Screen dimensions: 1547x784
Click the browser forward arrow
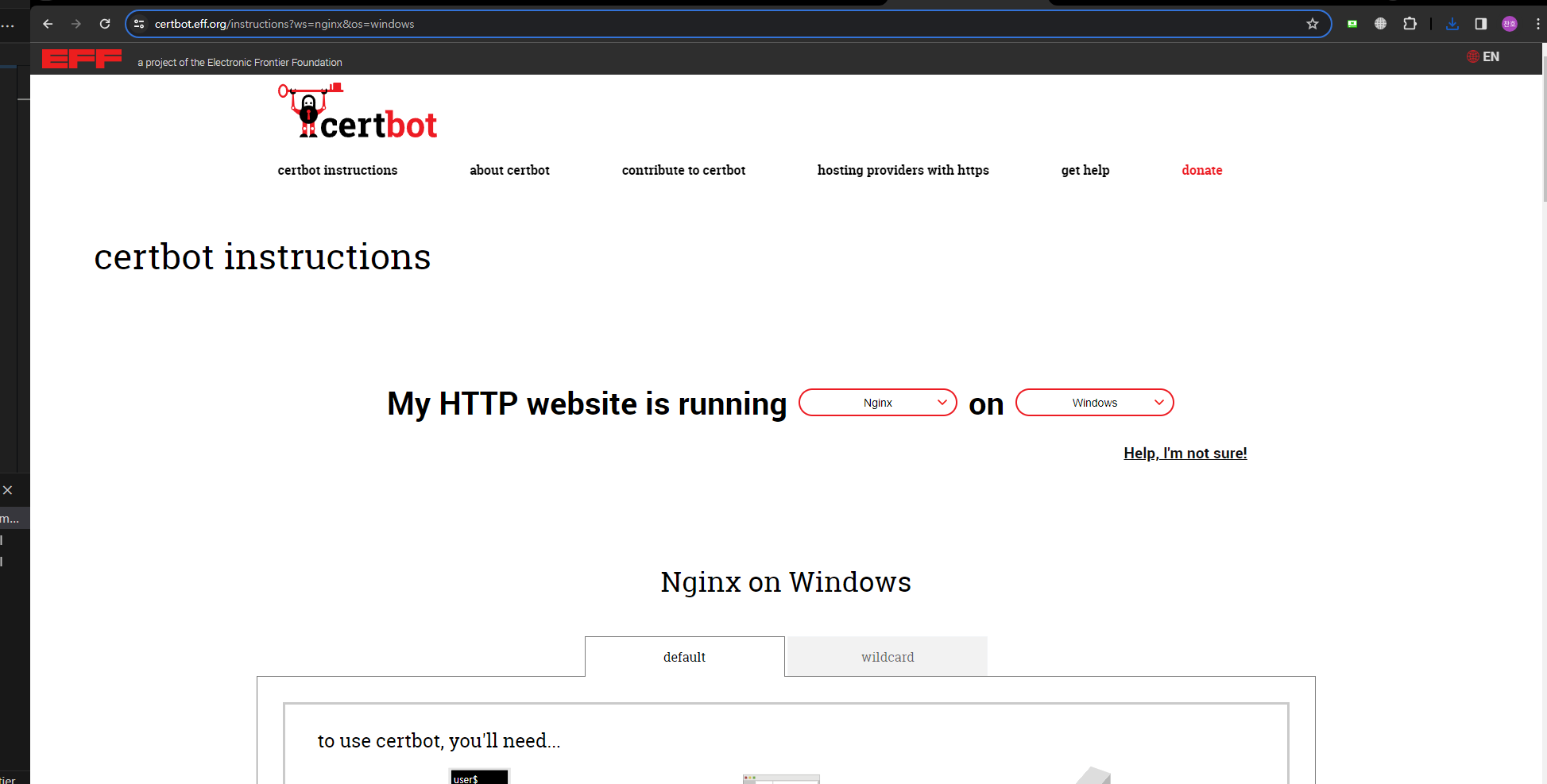click(x=76, y=24)
